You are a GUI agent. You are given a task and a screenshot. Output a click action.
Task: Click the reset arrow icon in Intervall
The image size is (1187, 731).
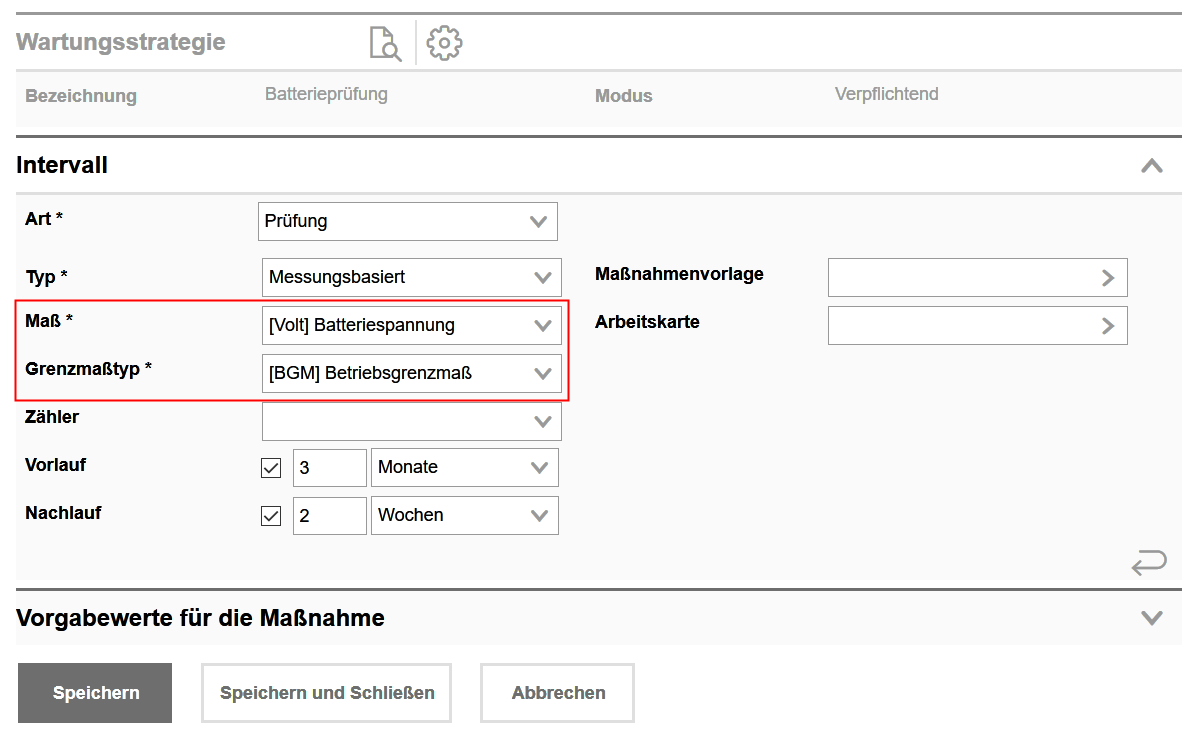(x=1149, y=563)
